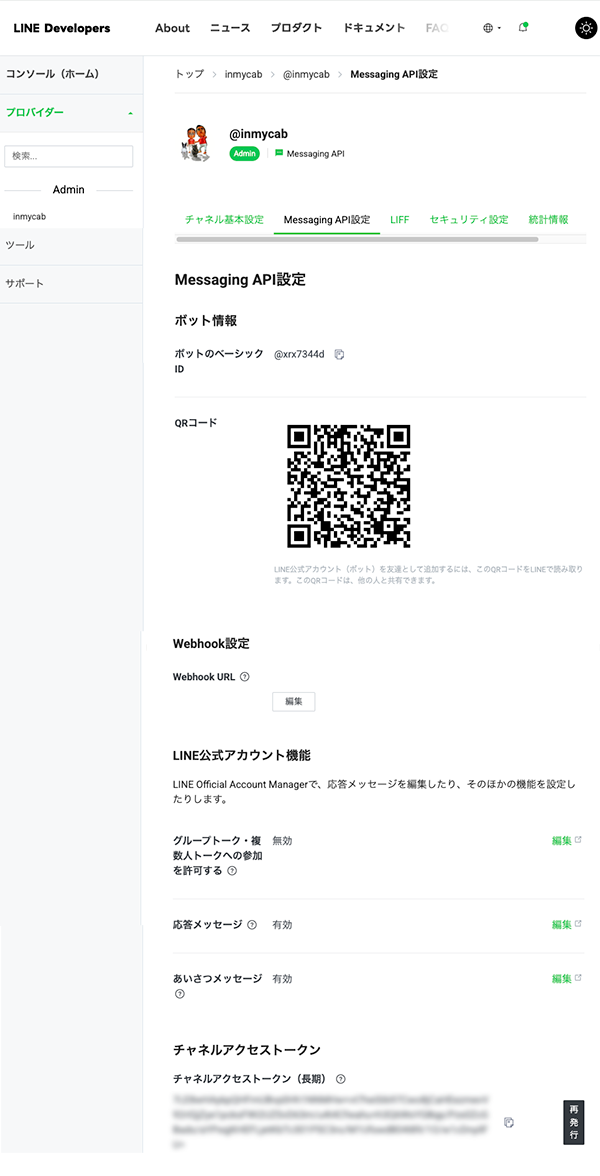This screenshot has height=1176, width=600.
Task: Copy the bot basic ID
Action: [339, 354]
